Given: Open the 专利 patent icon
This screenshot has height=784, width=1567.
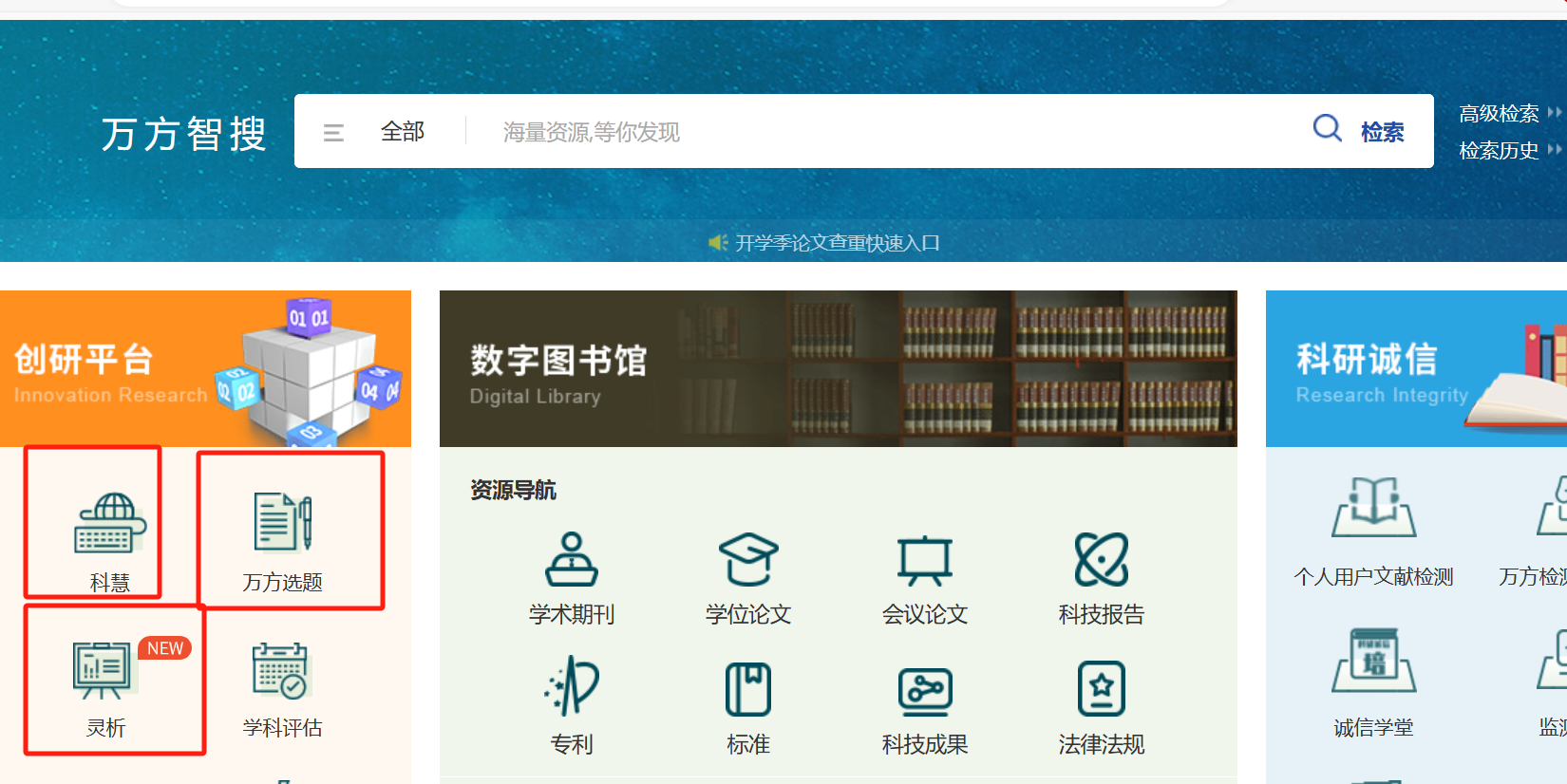Looking at the screenshot, I should tap(572, 687).
